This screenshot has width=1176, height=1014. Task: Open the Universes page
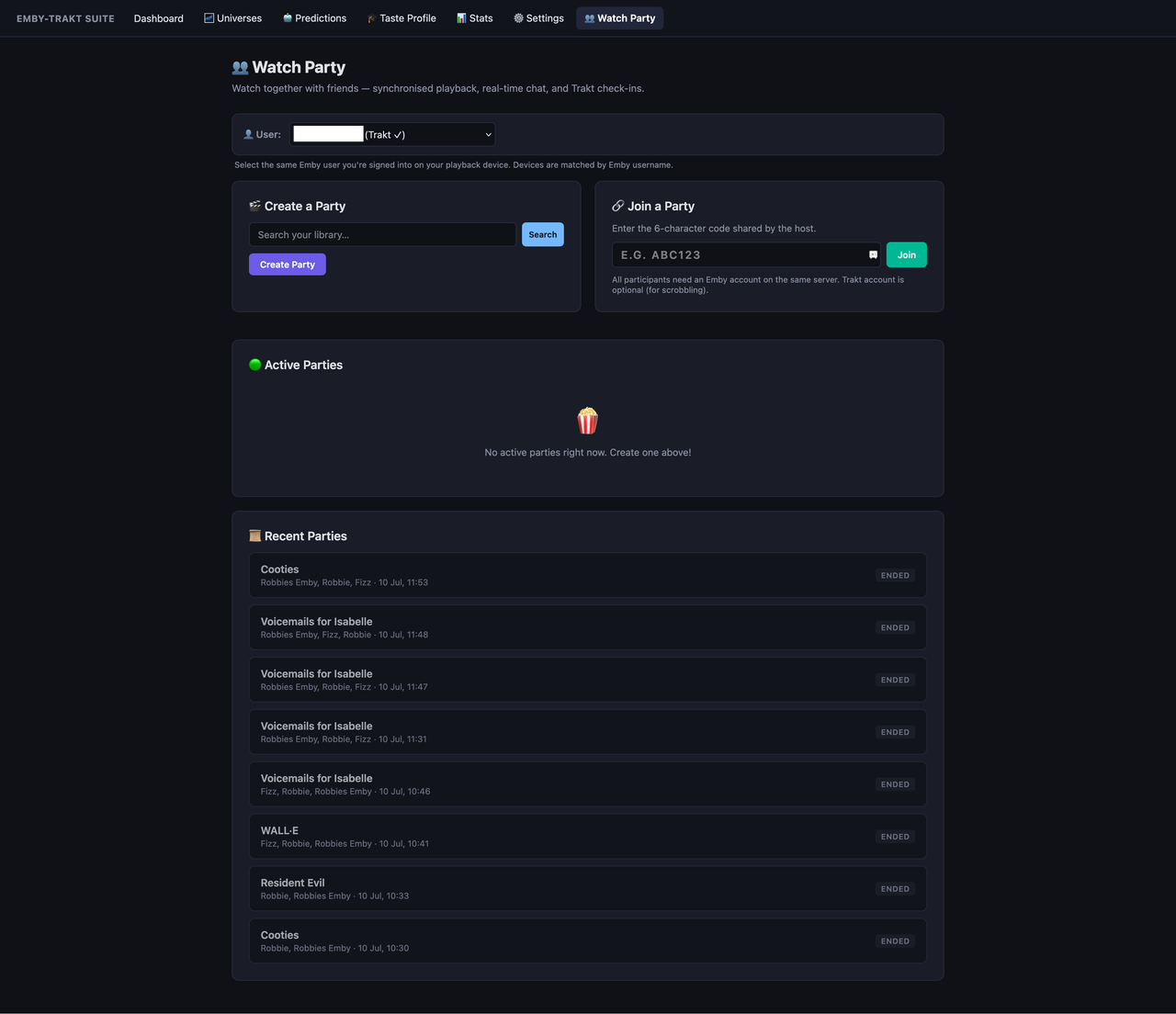pyautogui.click(x=232, y=18)
